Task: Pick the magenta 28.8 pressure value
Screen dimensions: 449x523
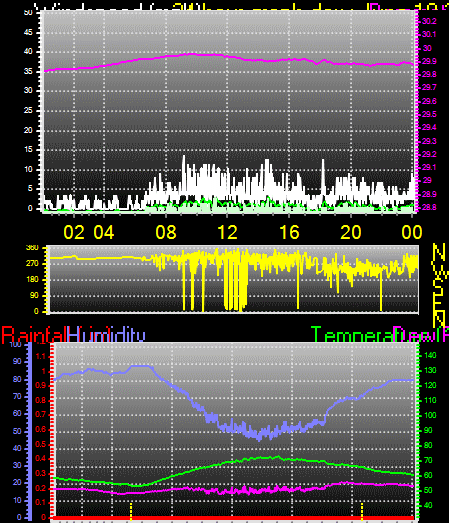Action: tap(429, 207)
